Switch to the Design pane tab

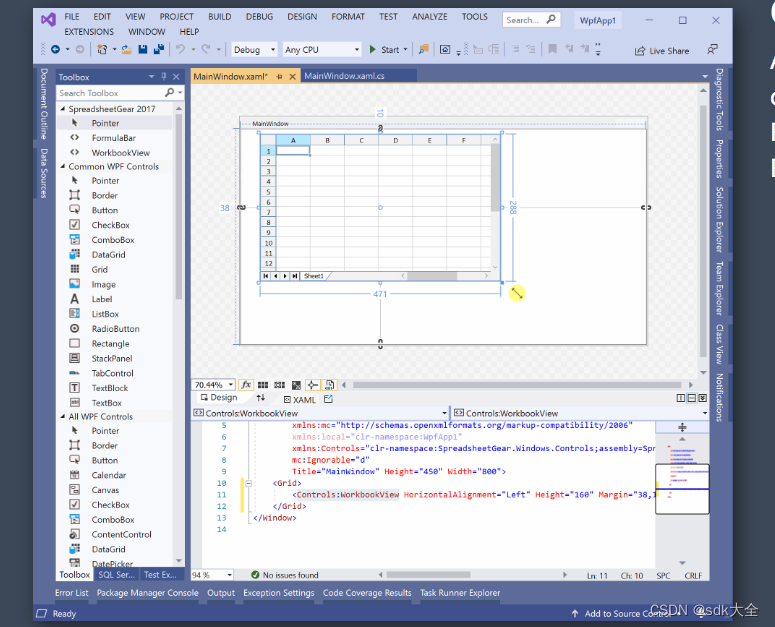pos(219,397)
